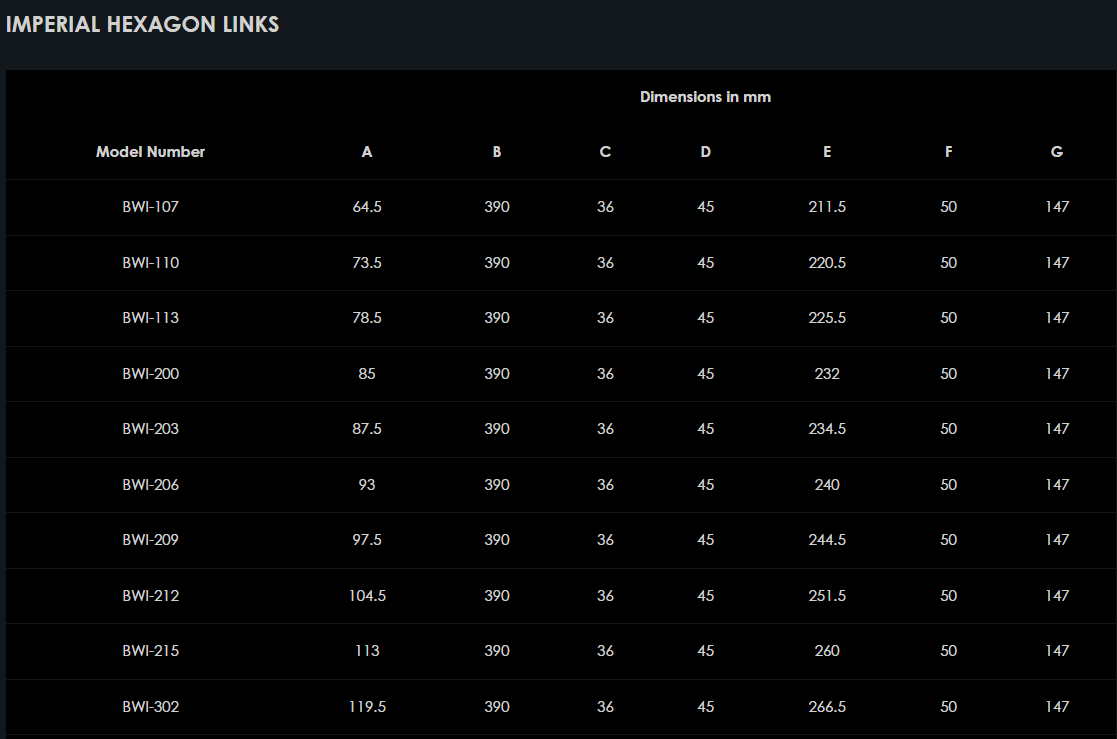Click the column G header
Viewport: 1117px width, 739px height.
[x=1057, y=152]
